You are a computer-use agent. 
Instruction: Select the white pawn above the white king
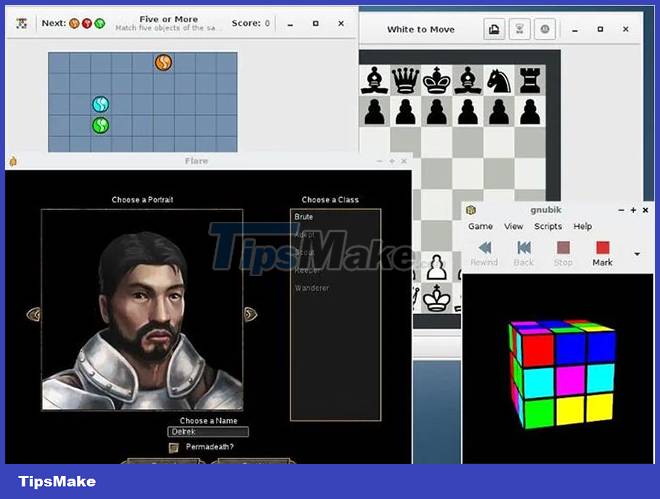(x=436, y=267)
